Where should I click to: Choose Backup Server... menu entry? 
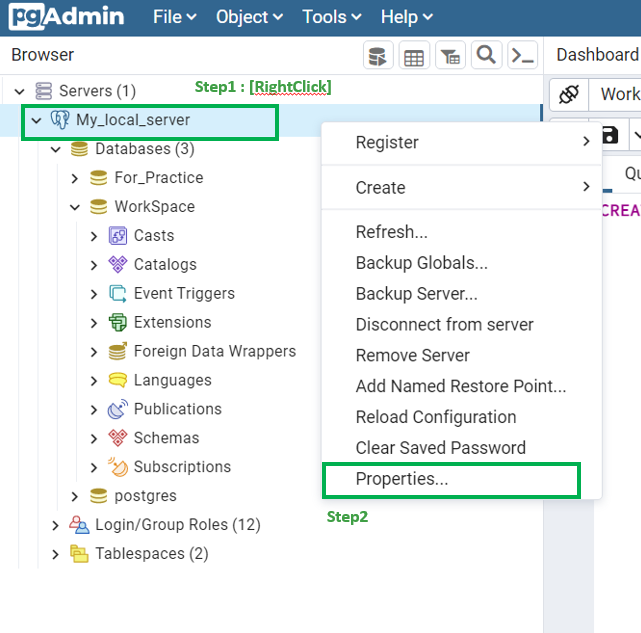pyautogui.click(x=462, y=294)
